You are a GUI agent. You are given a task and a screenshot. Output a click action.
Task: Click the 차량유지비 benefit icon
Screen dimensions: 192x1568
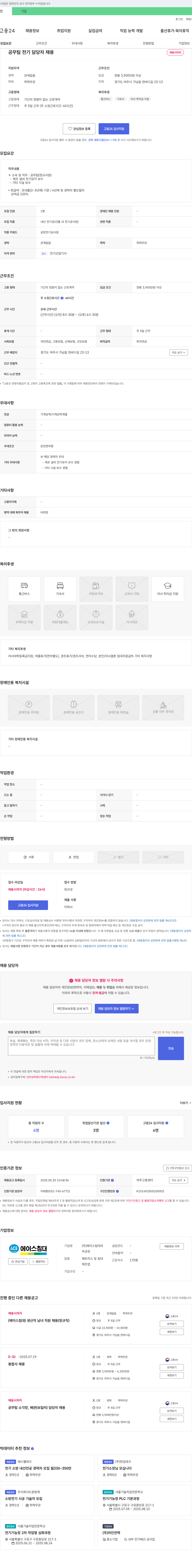96,589
